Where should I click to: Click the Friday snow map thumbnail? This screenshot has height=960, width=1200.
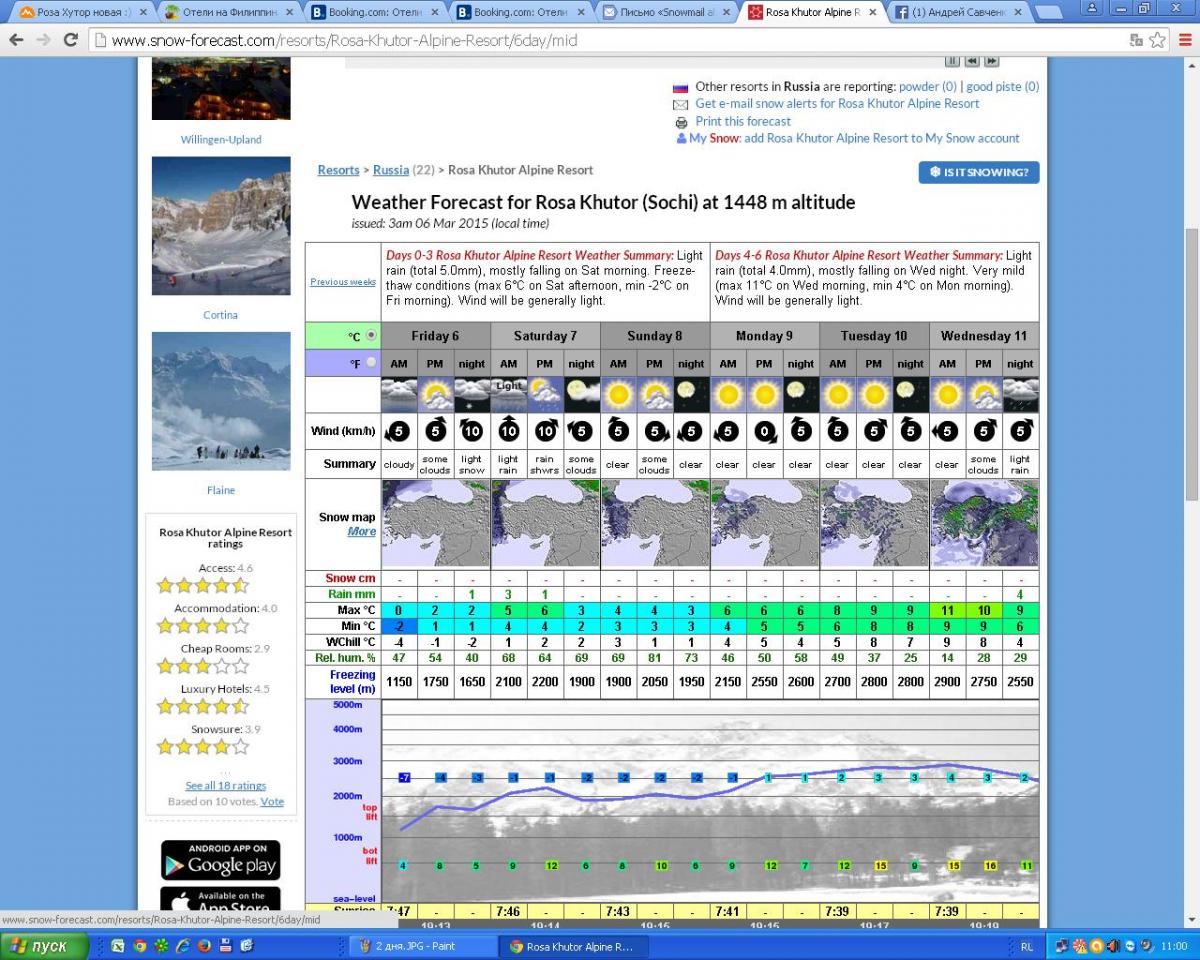[436, 524]
